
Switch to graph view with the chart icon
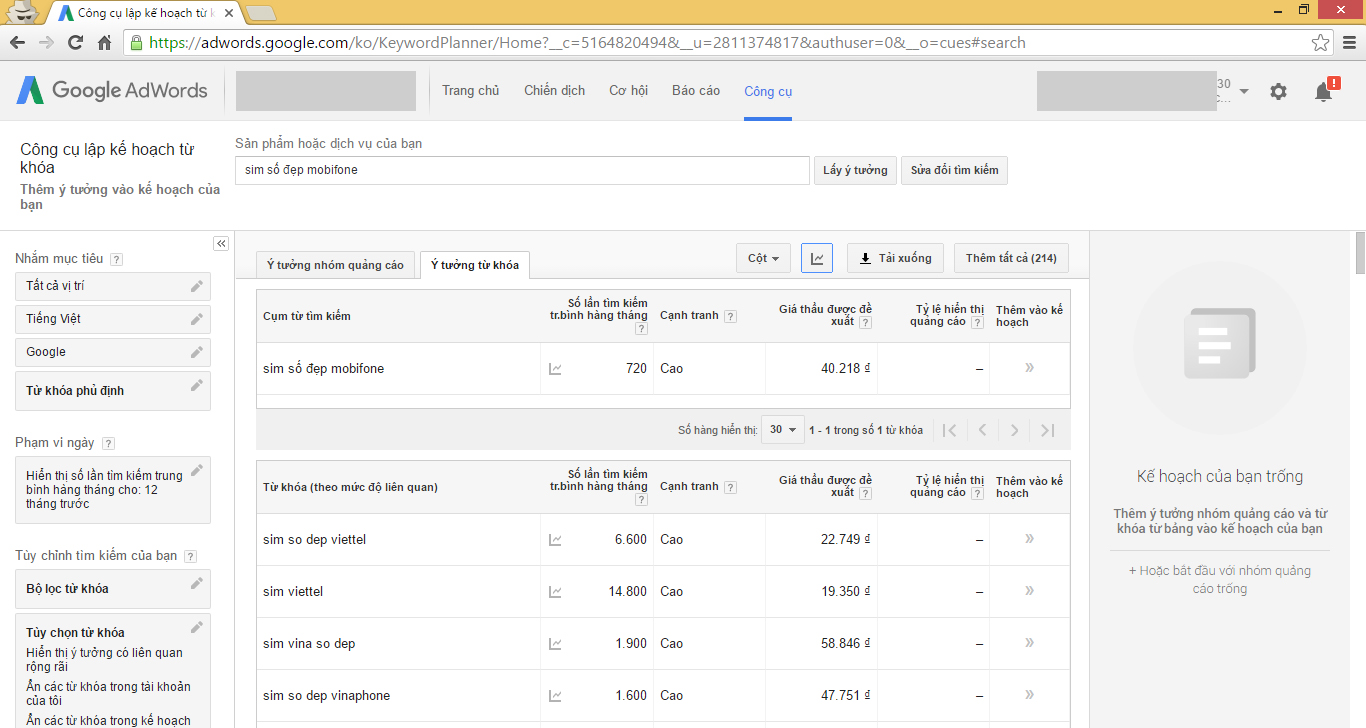[x=817, y=258]
